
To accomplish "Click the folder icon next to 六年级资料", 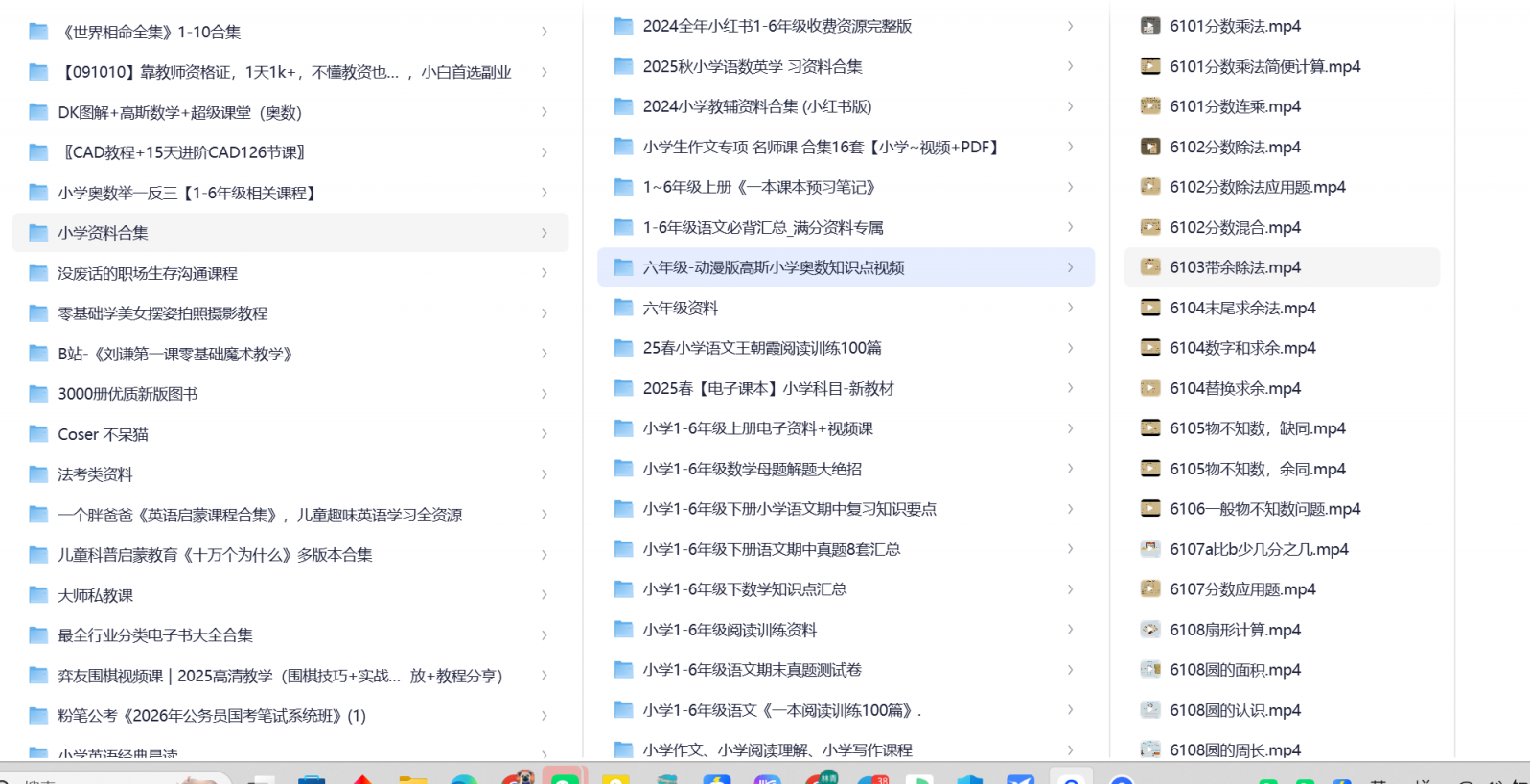I will coord(623,308).
